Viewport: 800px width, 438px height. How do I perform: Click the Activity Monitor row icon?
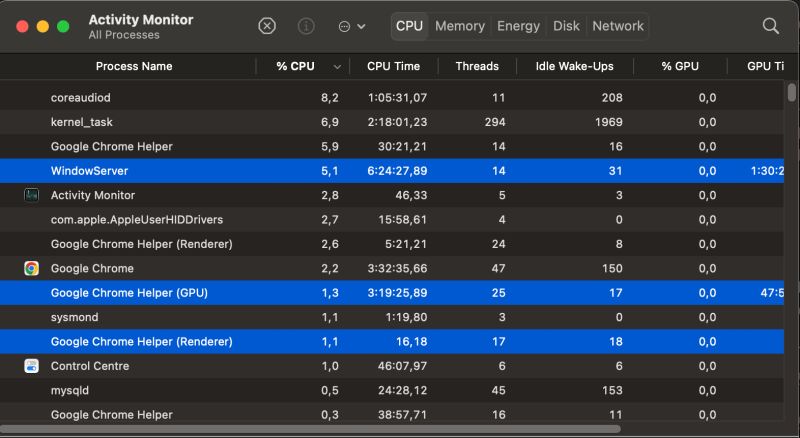click(32, 195)
